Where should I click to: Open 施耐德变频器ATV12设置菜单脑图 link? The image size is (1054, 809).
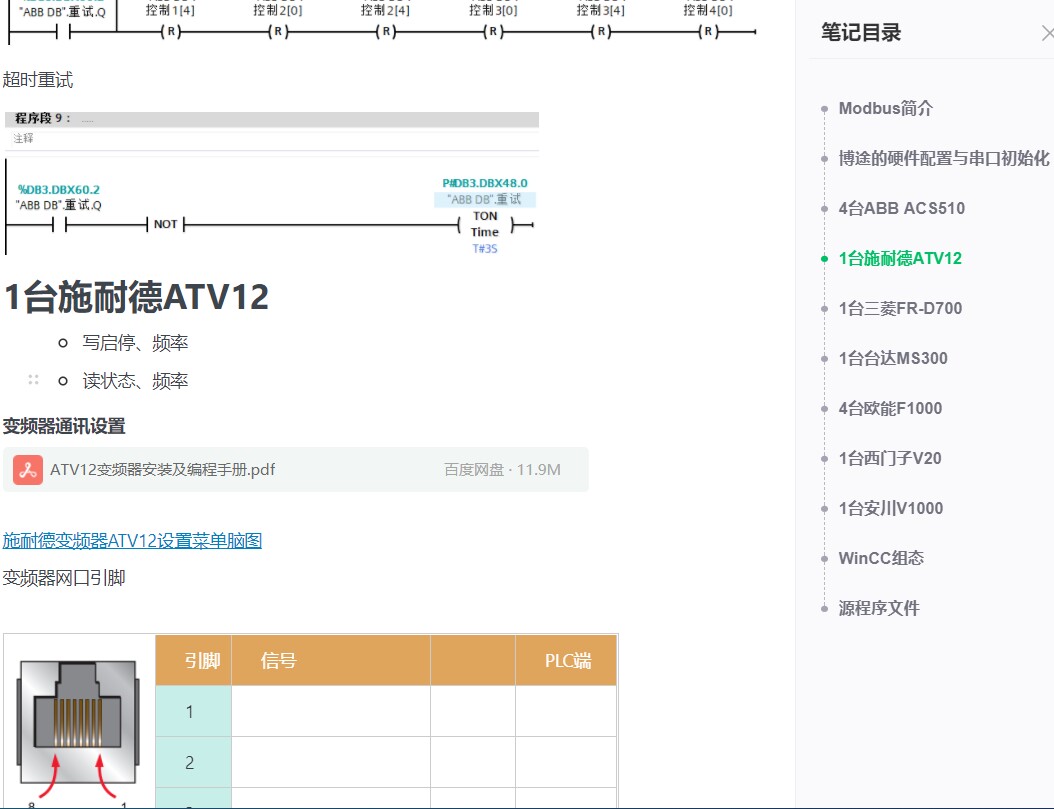132,541
